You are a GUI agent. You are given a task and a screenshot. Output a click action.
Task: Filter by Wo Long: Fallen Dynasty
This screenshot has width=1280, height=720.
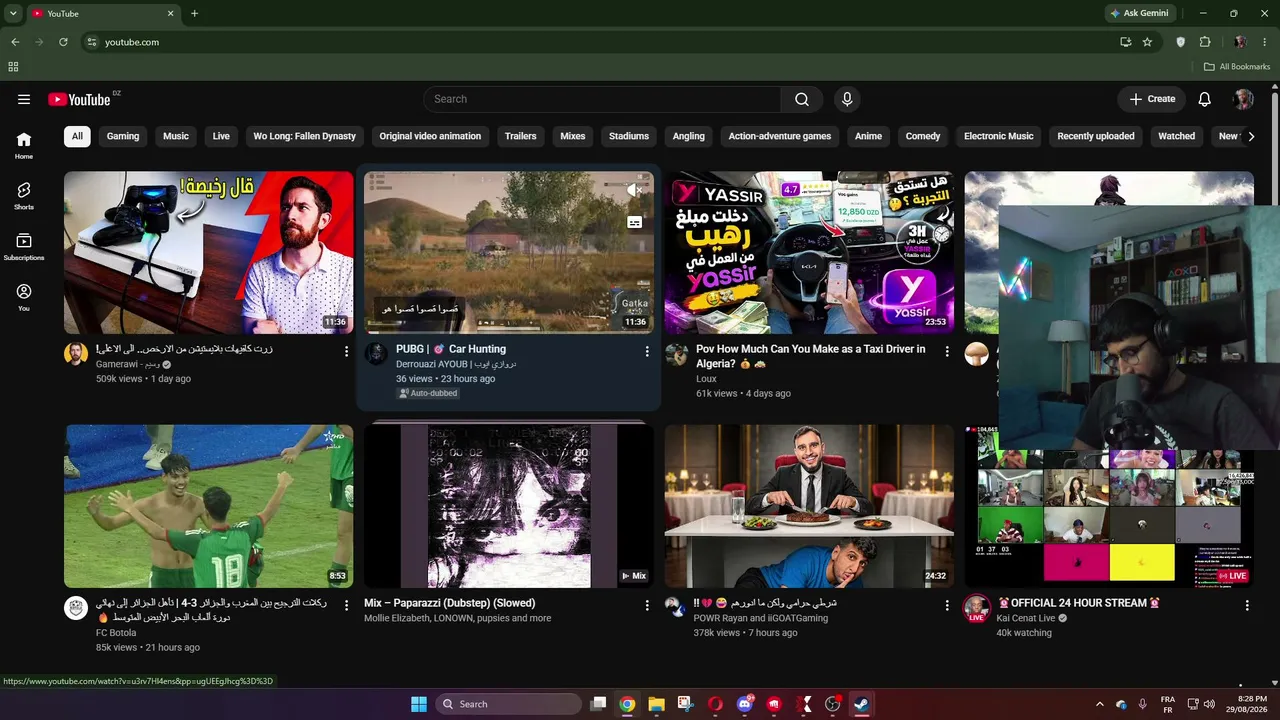[x=304, y=136]
